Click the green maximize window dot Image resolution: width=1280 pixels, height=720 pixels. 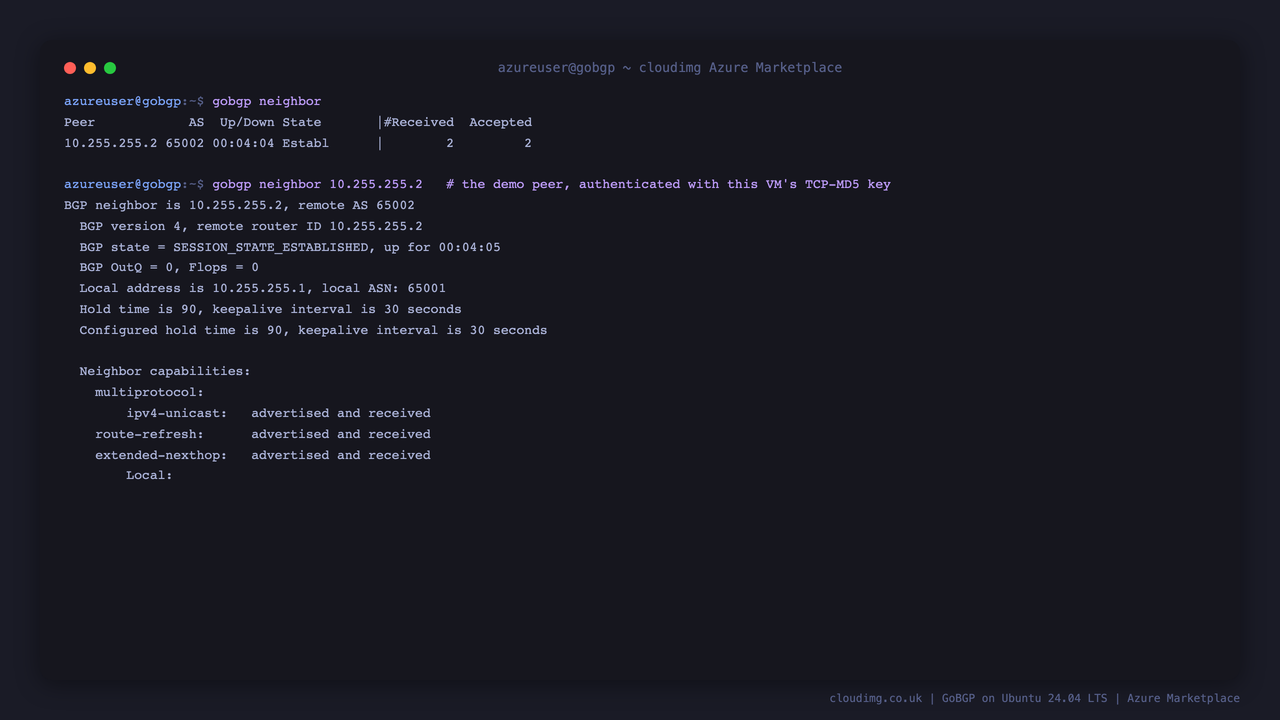[110, 68]
